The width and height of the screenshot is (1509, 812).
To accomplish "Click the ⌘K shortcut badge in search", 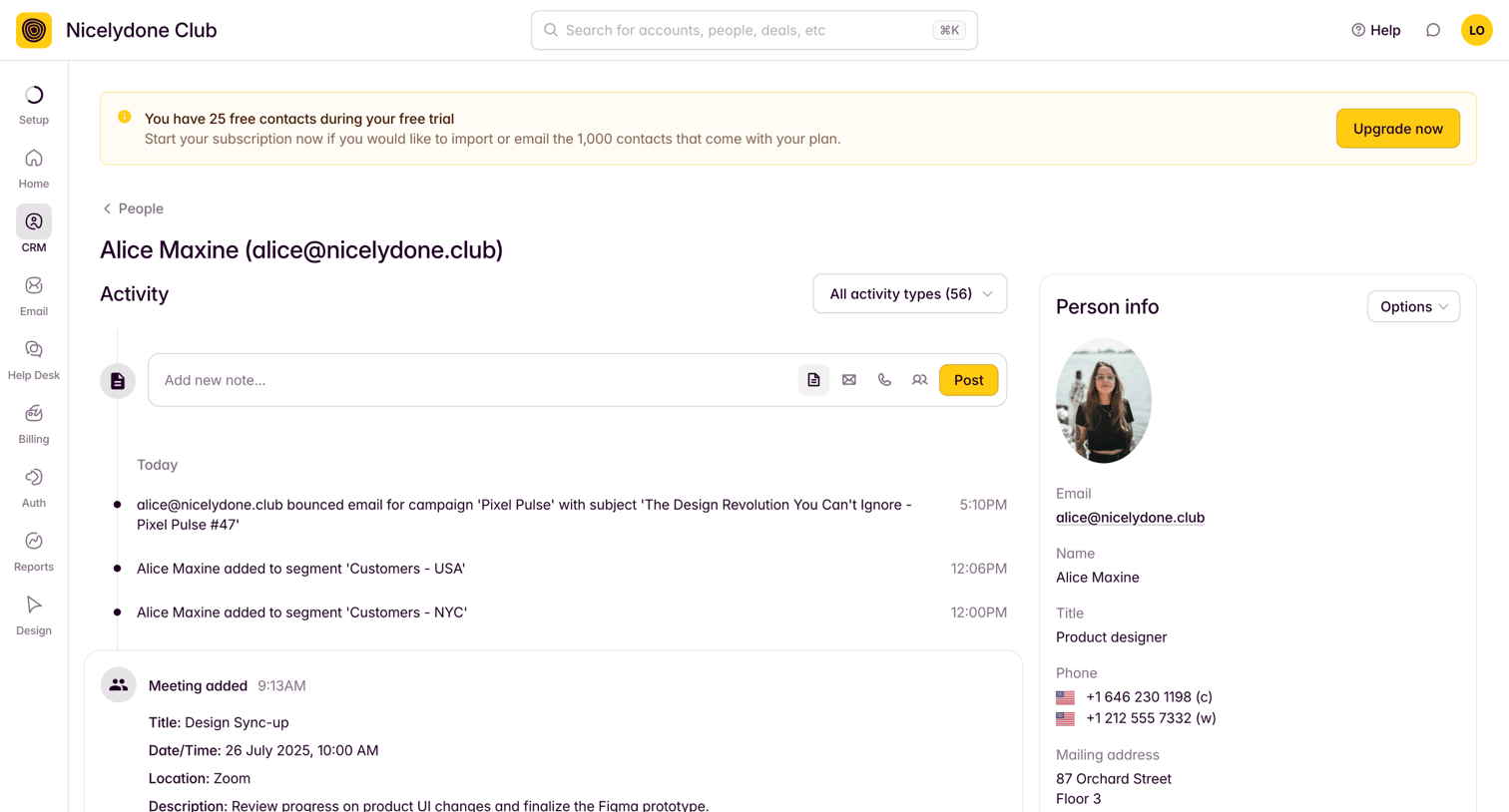I will pyautogui.click(x=949, y=30).
